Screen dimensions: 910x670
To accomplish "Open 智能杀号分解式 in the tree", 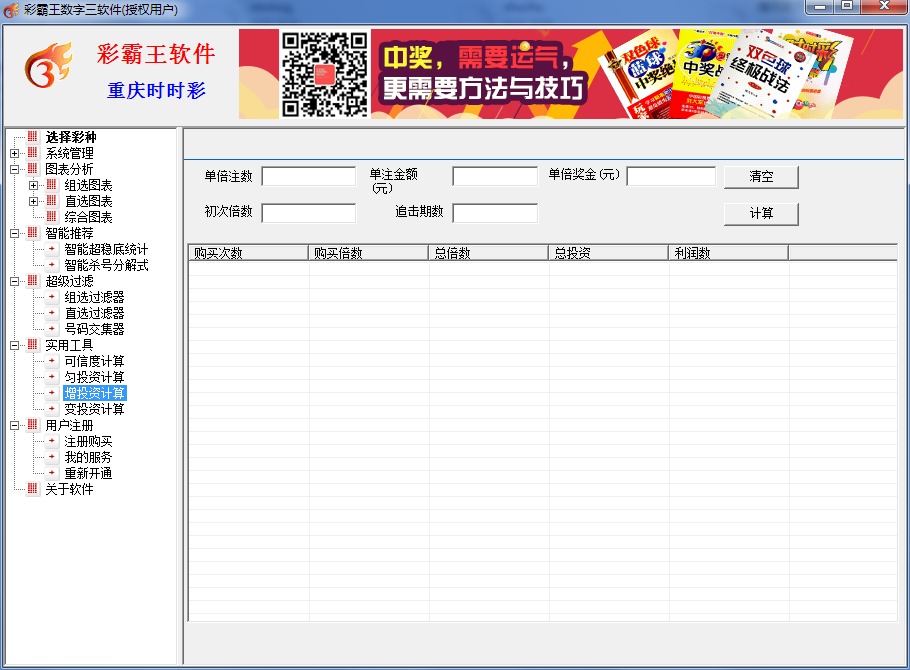I will coord(106,265).
